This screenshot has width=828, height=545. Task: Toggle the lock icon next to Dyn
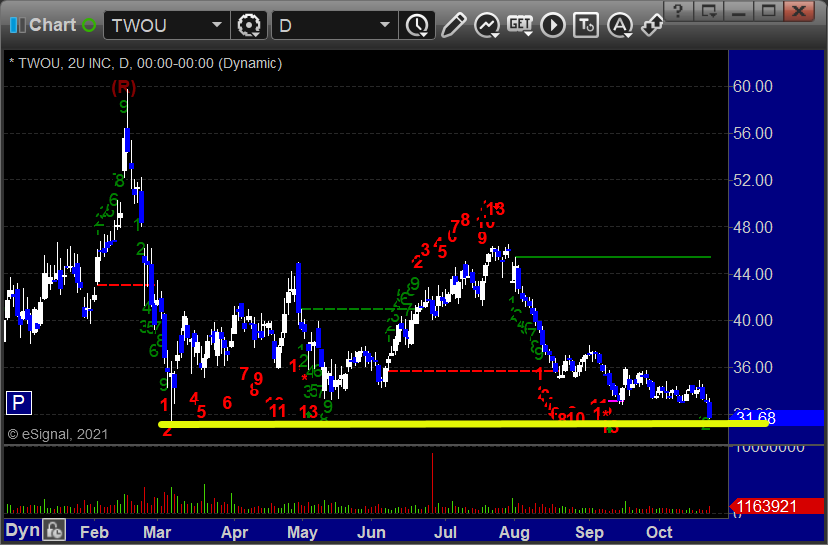[54, 530]
